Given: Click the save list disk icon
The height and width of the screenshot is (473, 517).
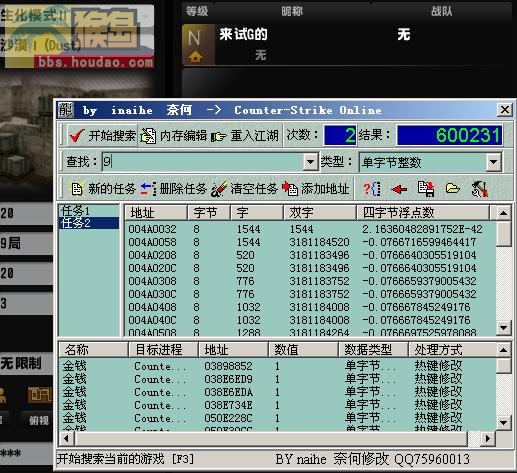Looking at the screenshot, I should coord(426,189).
